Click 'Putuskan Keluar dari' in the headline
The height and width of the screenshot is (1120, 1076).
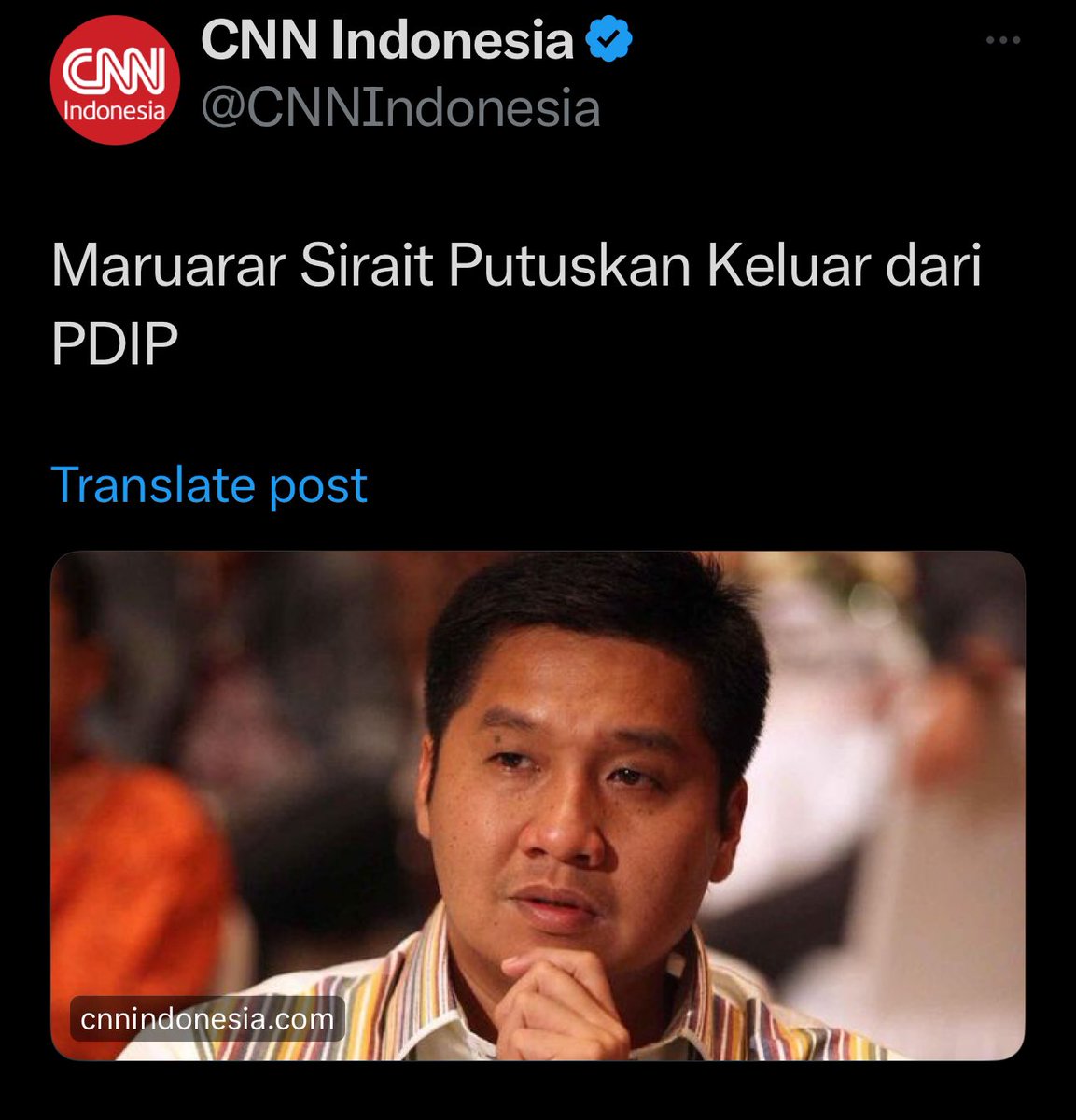coord(715,266)
